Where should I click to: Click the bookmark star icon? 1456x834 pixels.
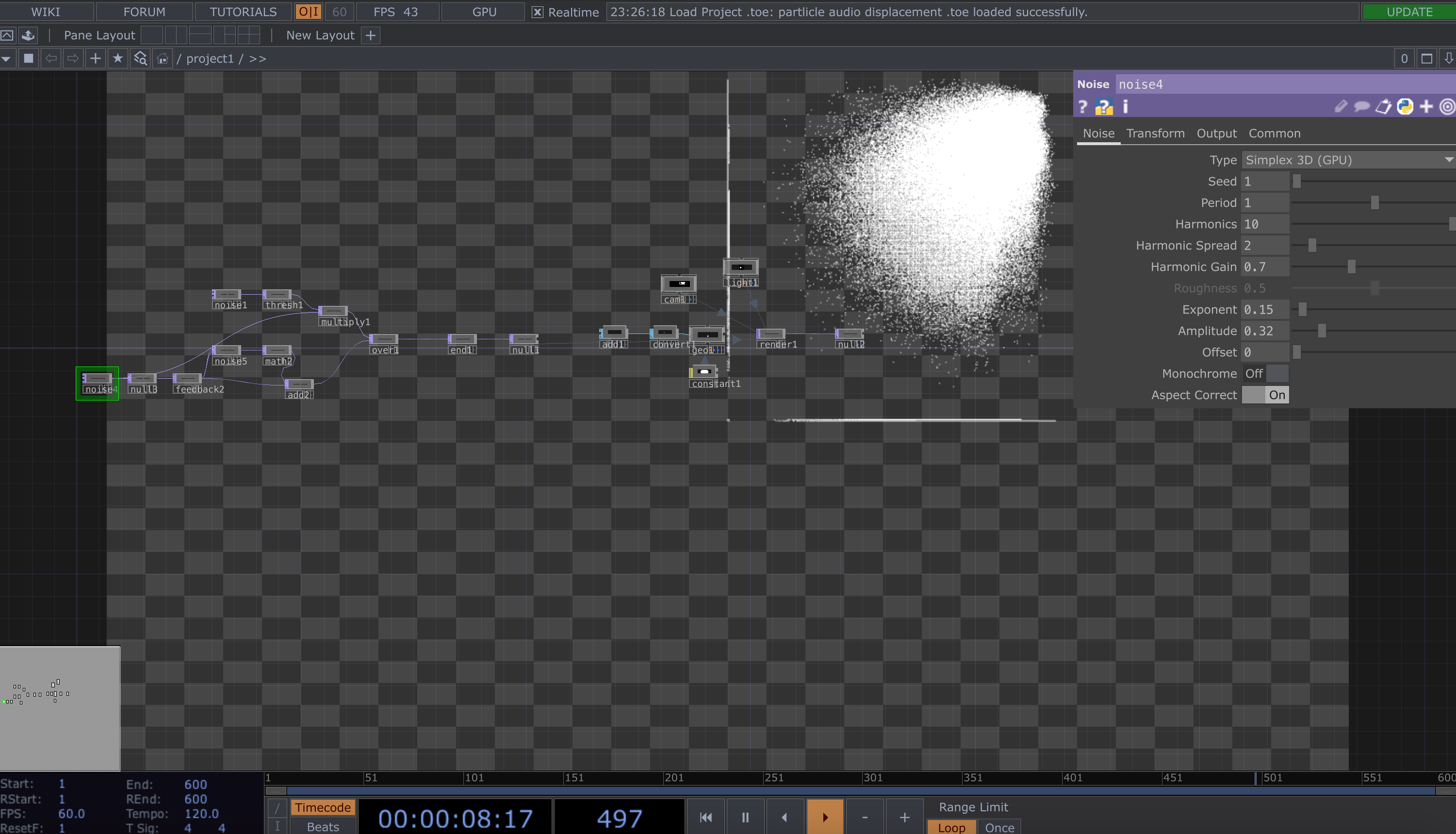118,58
